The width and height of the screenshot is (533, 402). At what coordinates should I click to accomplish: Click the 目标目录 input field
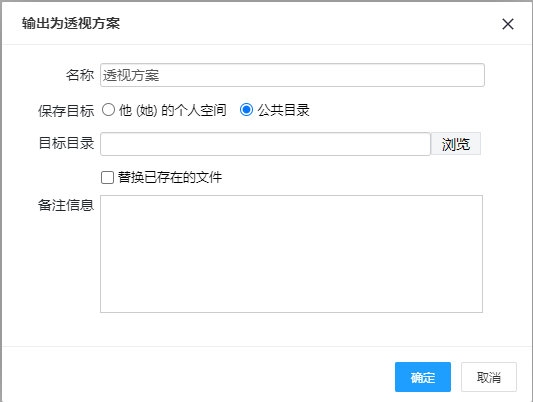tap(265, 144)
